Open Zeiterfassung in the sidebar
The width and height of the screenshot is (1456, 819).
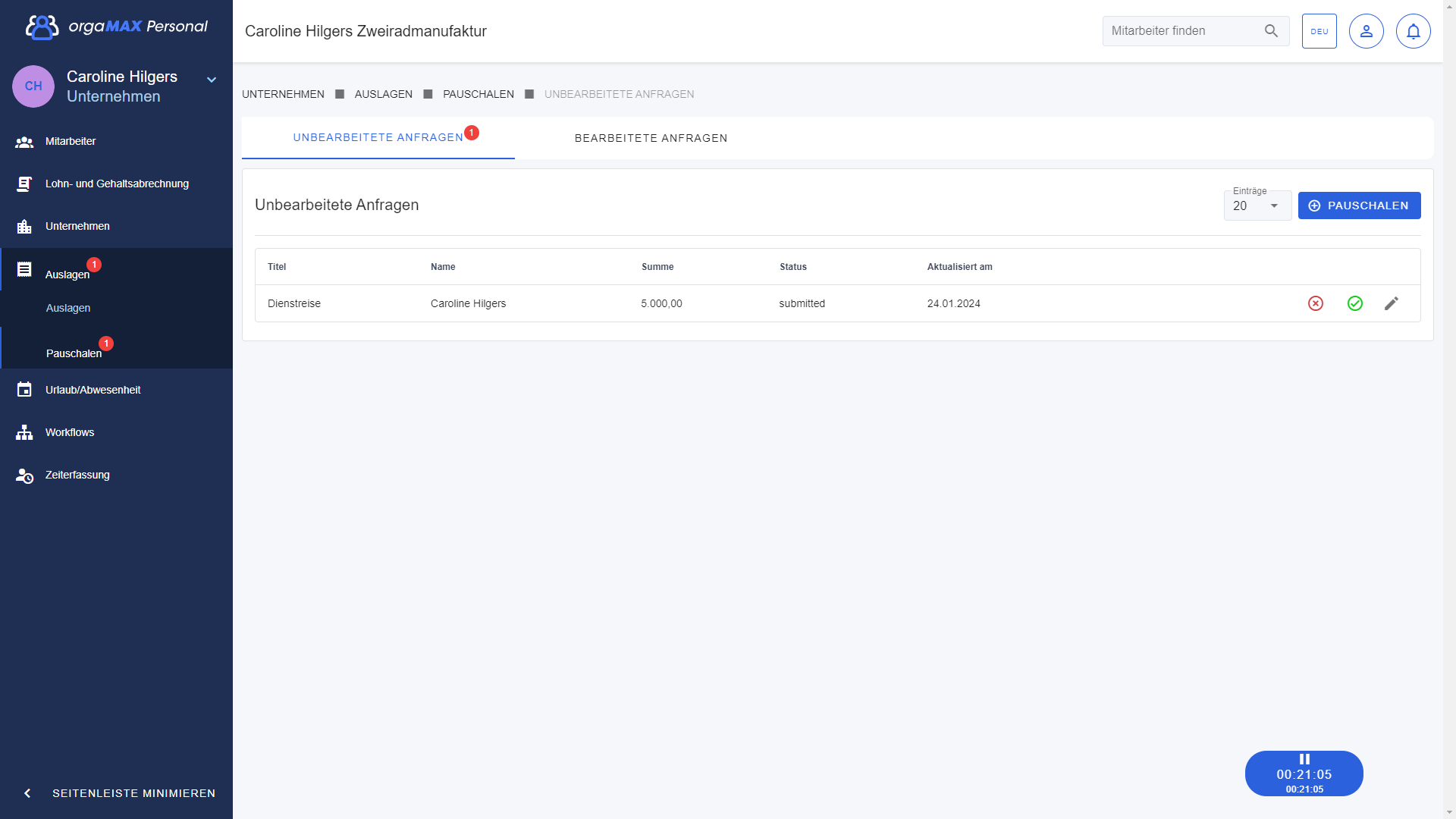tap(77, 475)
